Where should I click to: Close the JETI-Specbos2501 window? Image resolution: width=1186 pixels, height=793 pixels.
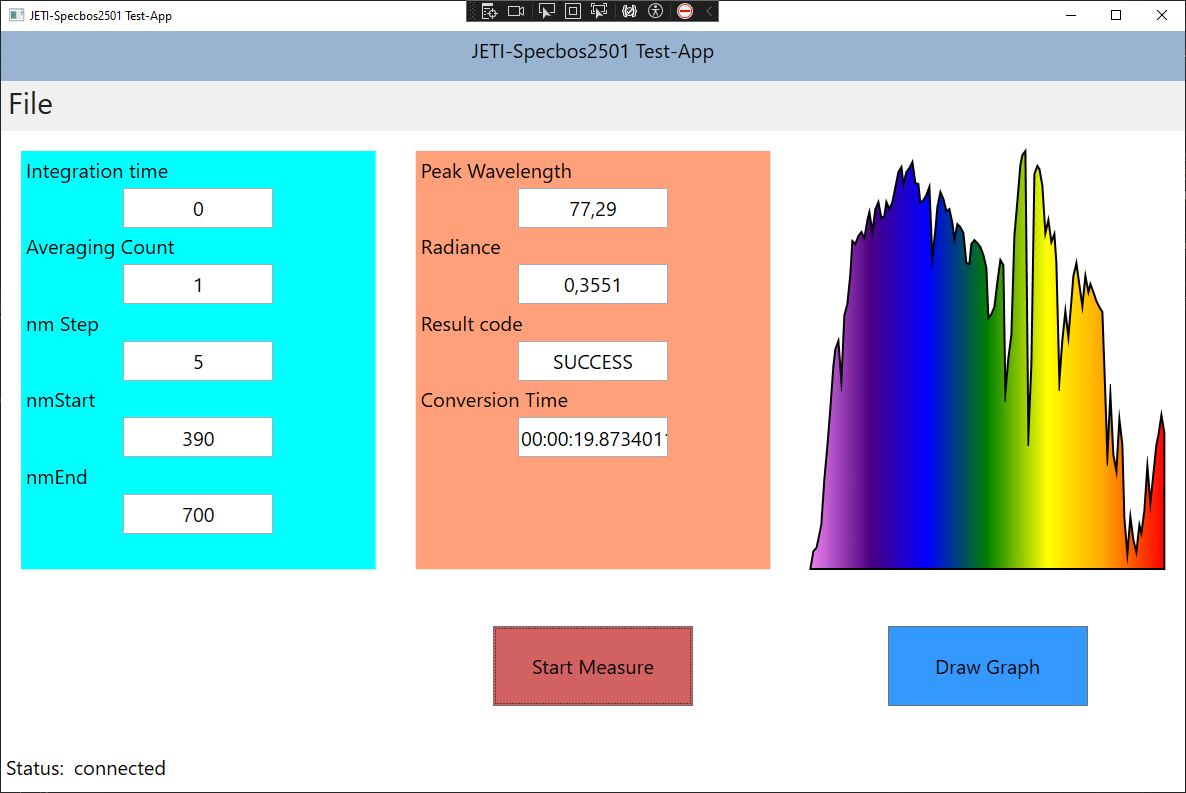(1162, 15)
